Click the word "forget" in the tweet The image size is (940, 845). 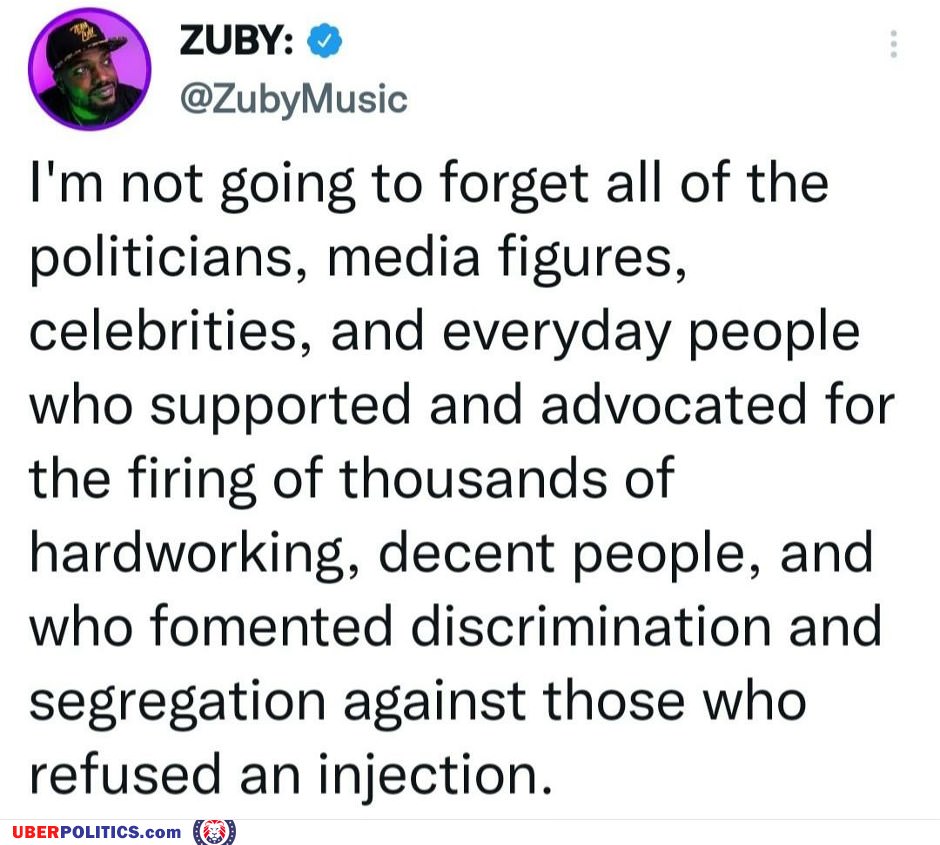coord(514,185)
